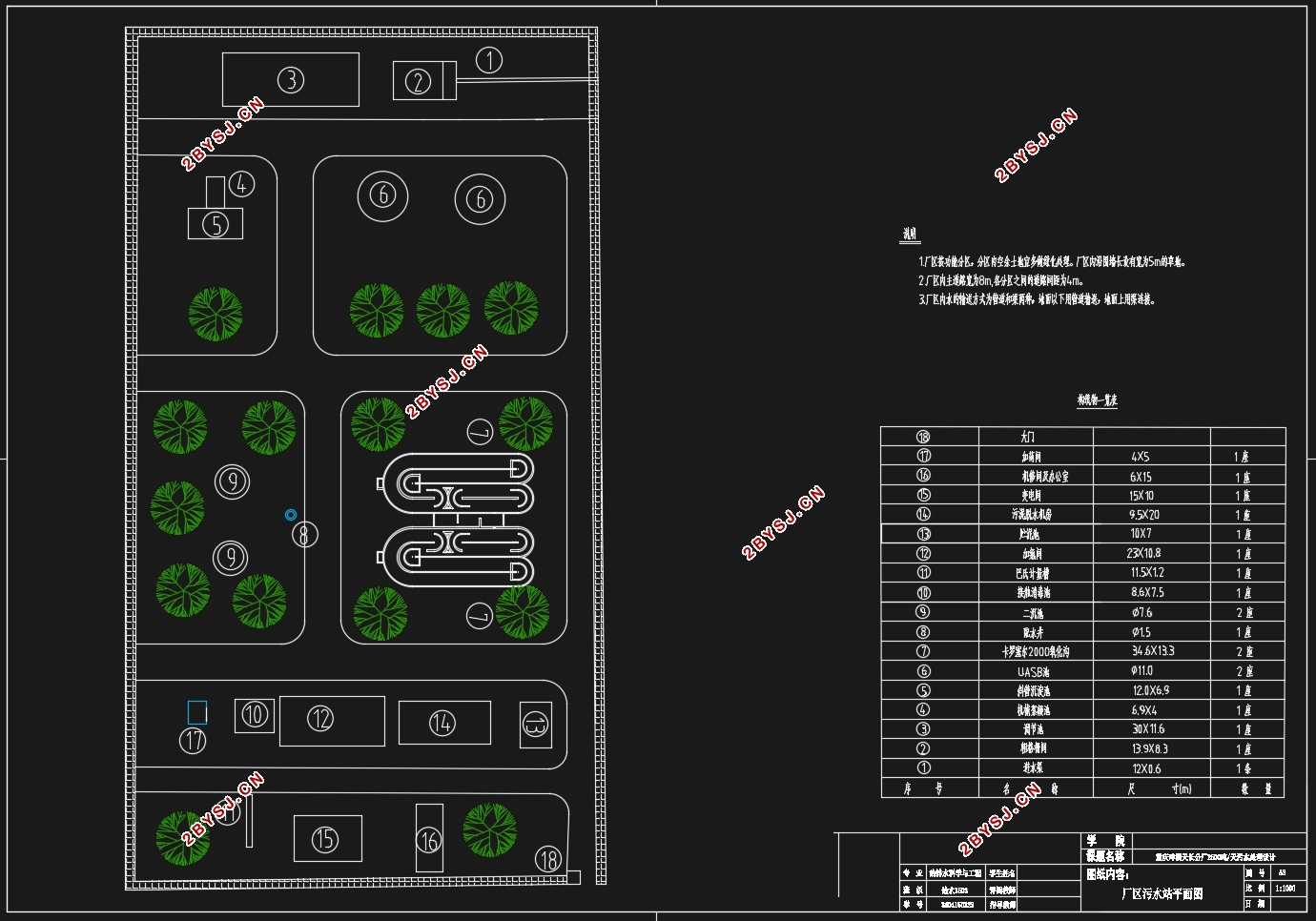Click the '构筑物一览表' table title
Screen dimensions: 1316x921
(1097, 400)
